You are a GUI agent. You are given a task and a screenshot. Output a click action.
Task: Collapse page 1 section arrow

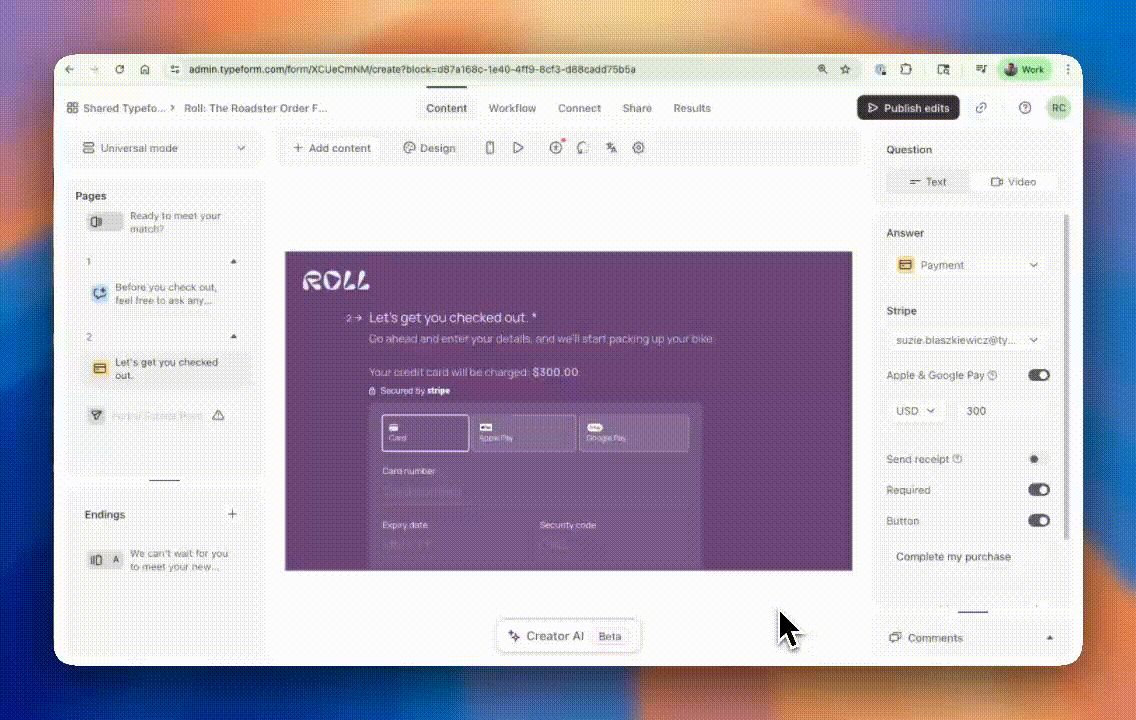(x=233, y=261)
